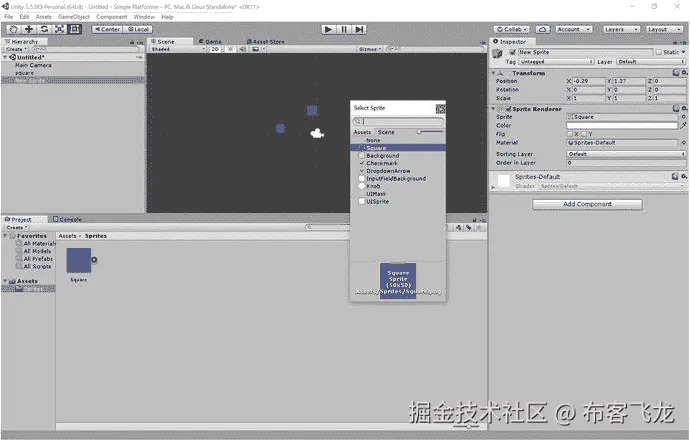690x441 pixels.
Task: Start Play mode with the Play button
Action: 328,29
